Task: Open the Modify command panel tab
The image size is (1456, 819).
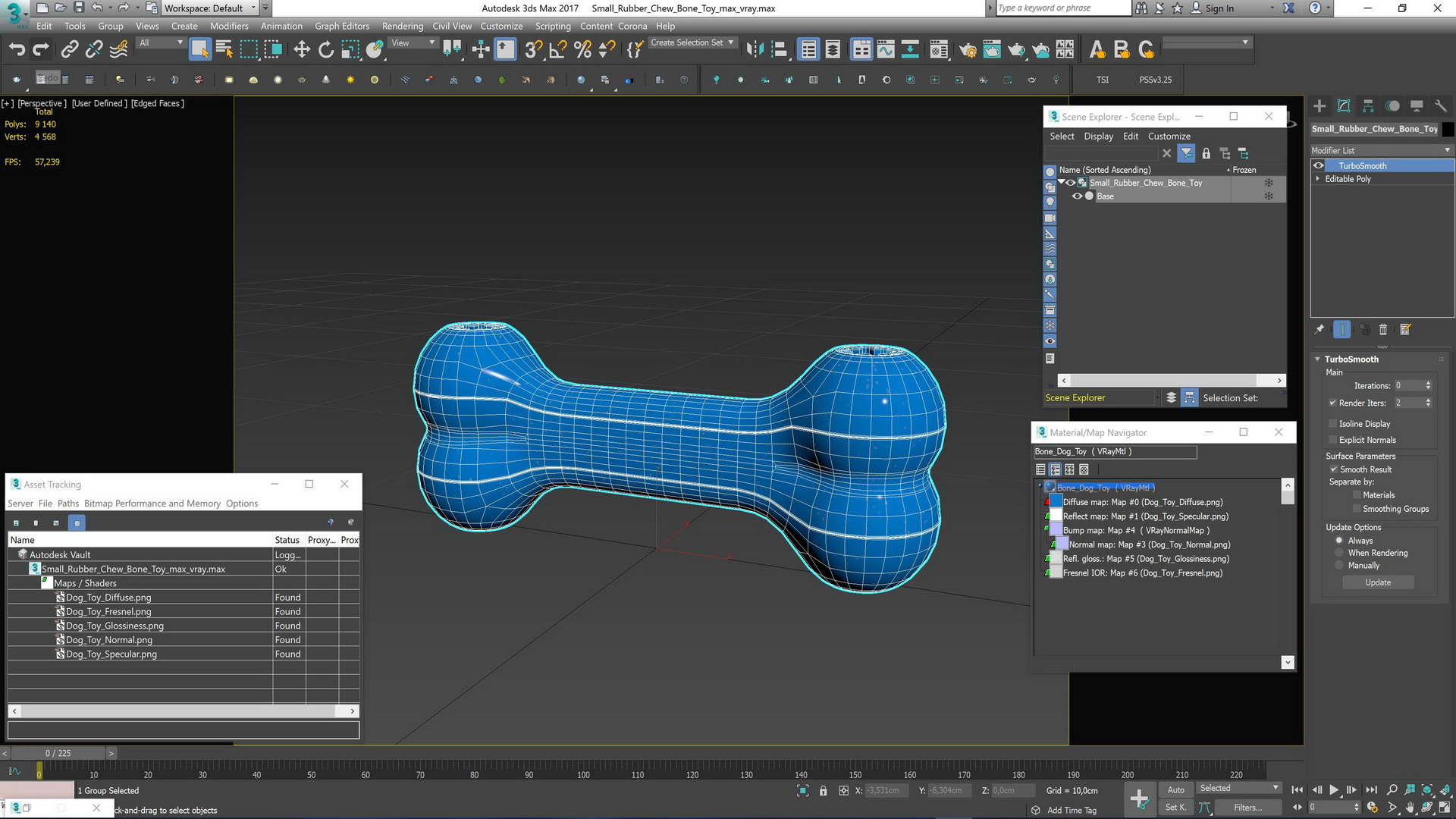Action: click(x=1344, y=106)
